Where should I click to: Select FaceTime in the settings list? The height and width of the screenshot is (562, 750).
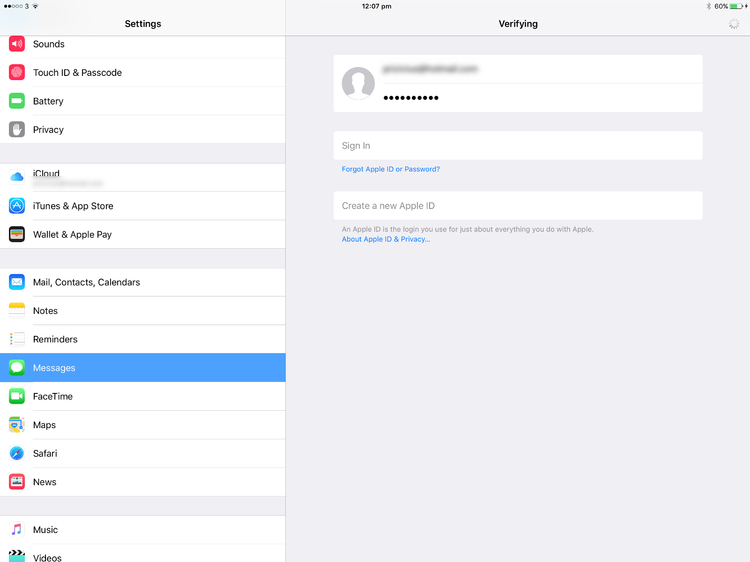click(x=143, y=397)
